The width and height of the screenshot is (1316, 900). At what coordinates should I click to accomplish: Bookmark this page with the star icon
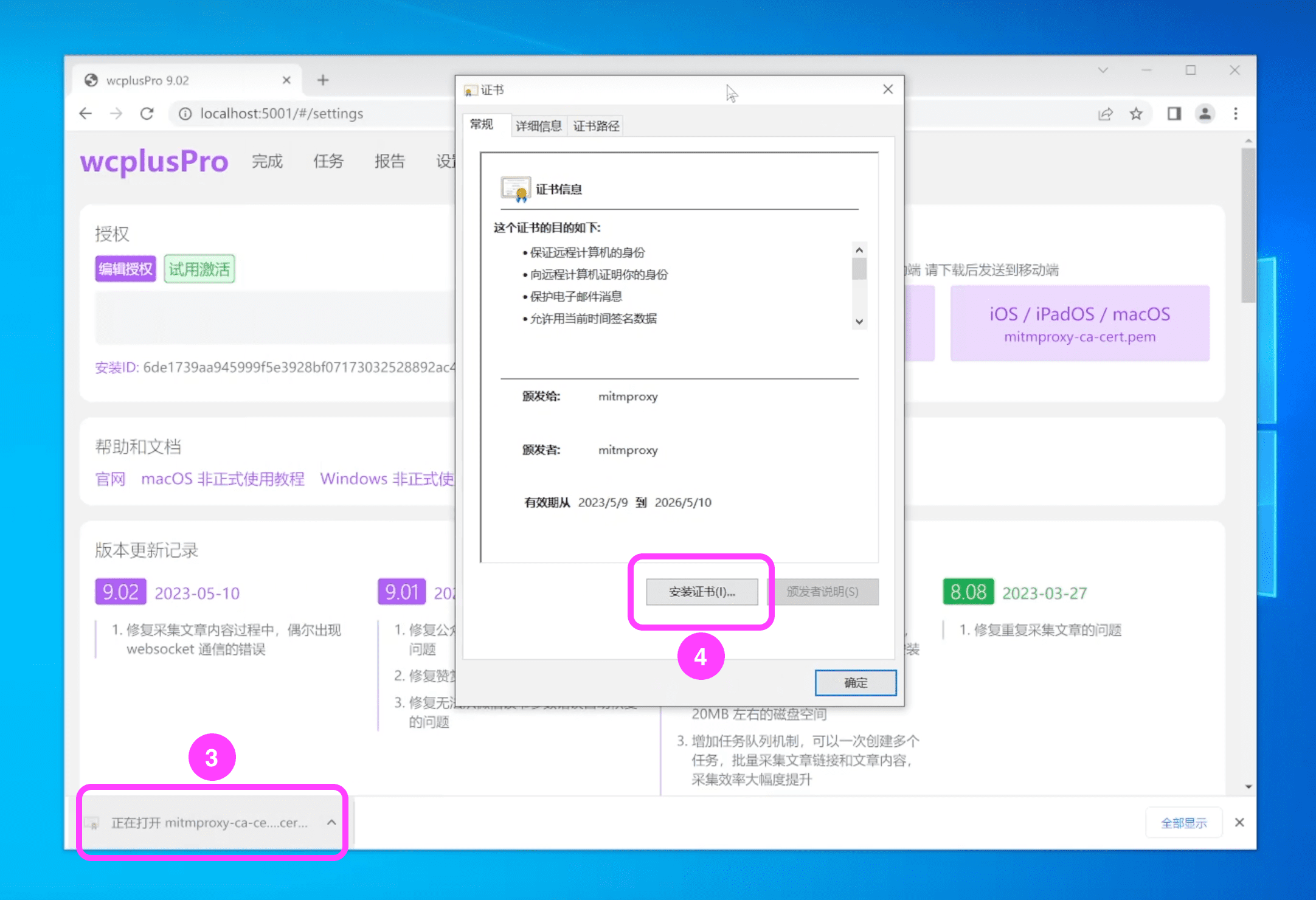coord(1136,114)
